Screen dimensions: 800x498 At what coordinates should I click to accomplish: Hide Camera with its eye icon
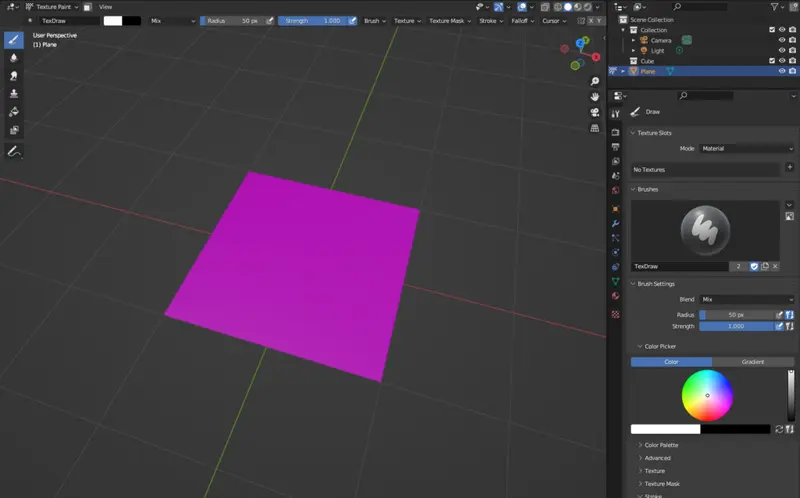point(782,40)
